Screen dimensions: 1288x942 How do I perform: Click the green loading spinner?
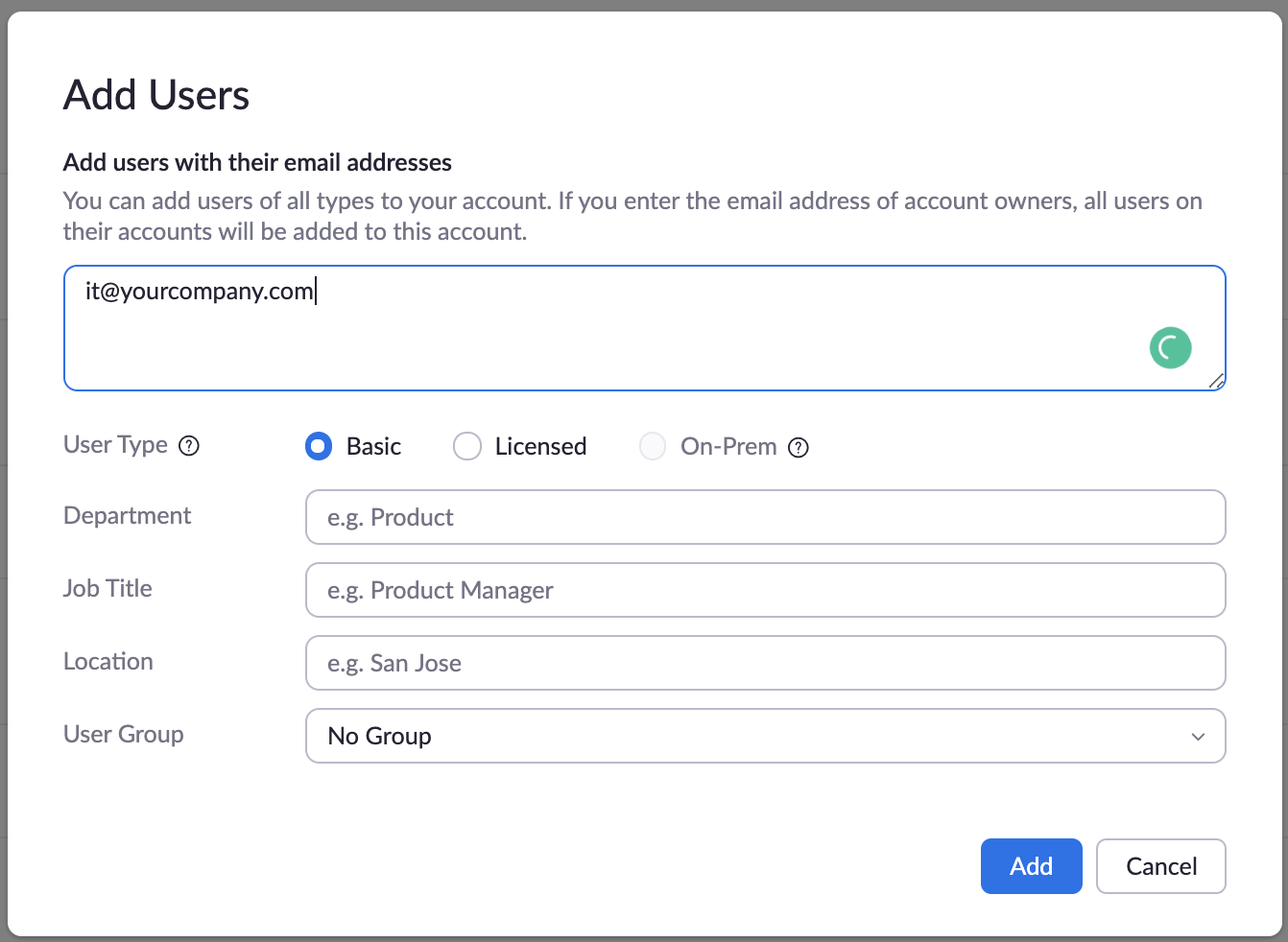pos(1170,347)
